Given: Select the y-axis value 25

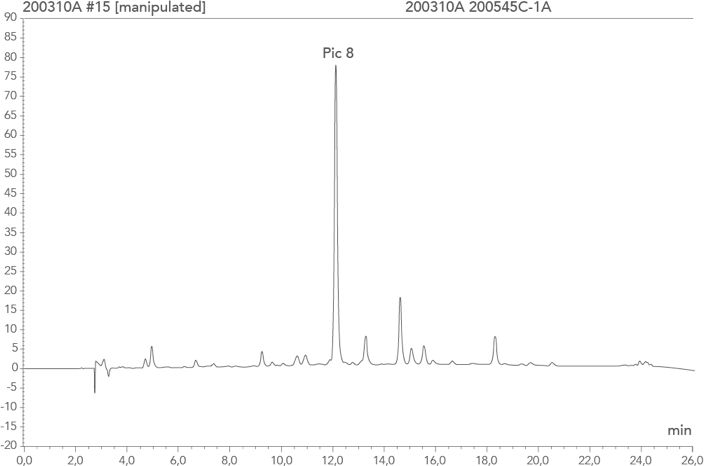Looking at the screenshot, I should tap(10, 271).
